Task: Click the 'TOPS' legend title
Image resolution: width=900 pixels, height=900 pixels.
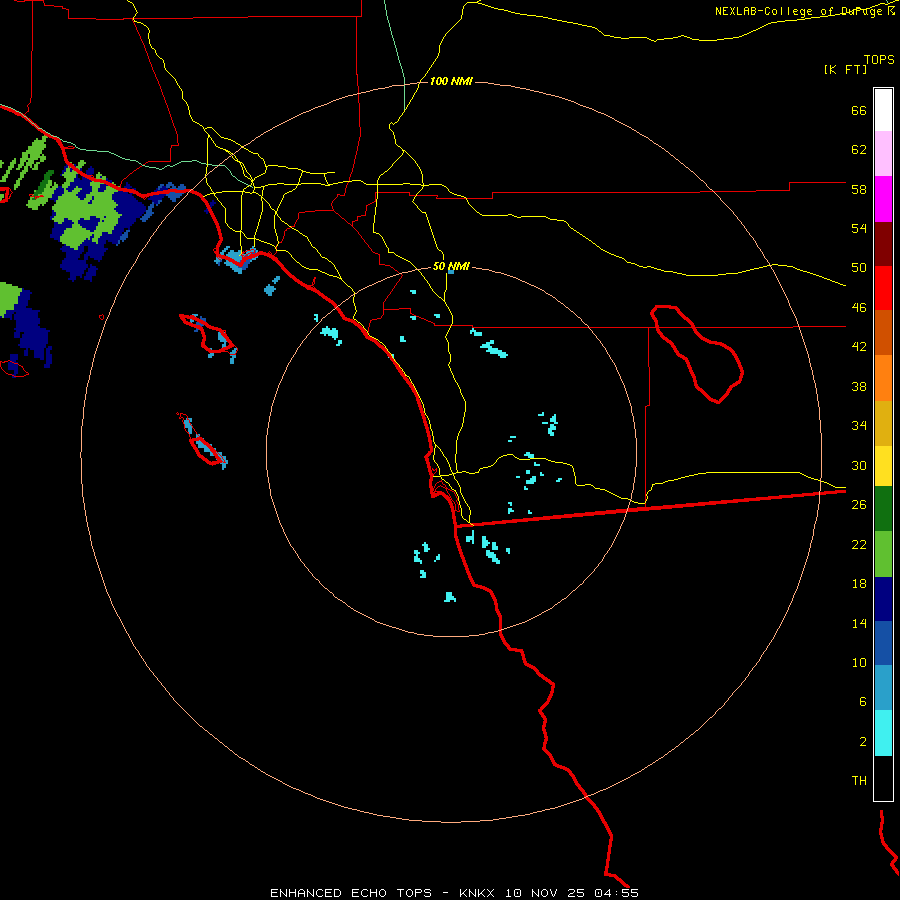Action: click(879, 59)
